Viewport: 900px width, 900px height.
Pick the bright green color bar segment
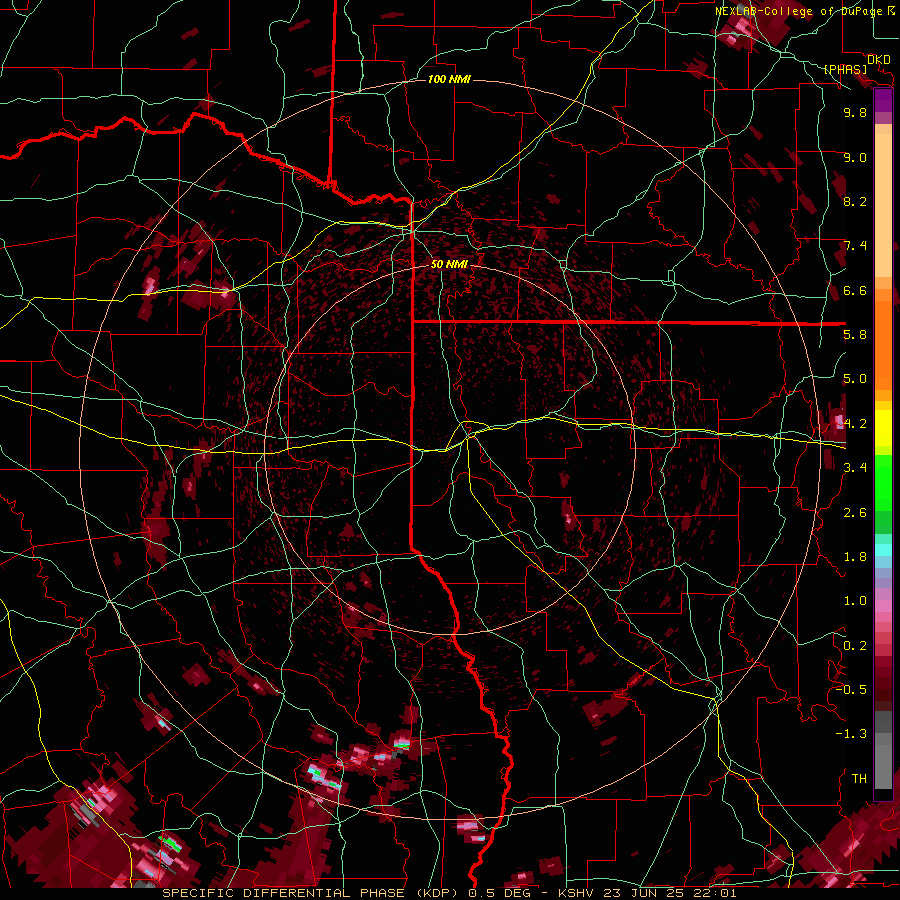pos(883,482)
